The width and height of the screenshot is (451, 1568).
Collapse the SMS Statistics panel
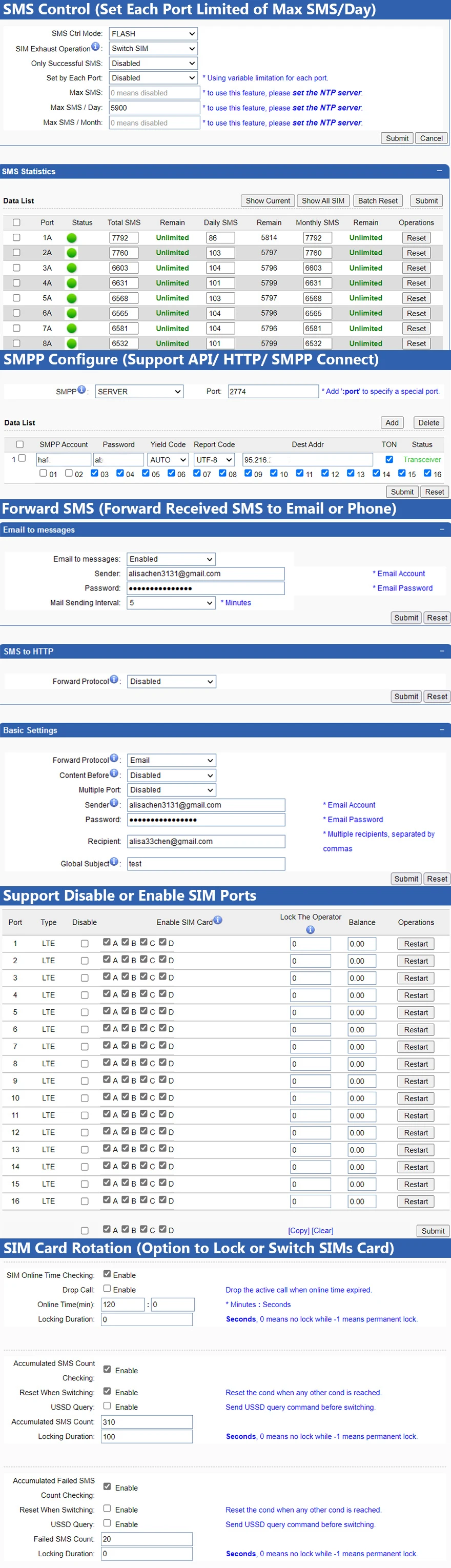[x=439, y=171]
